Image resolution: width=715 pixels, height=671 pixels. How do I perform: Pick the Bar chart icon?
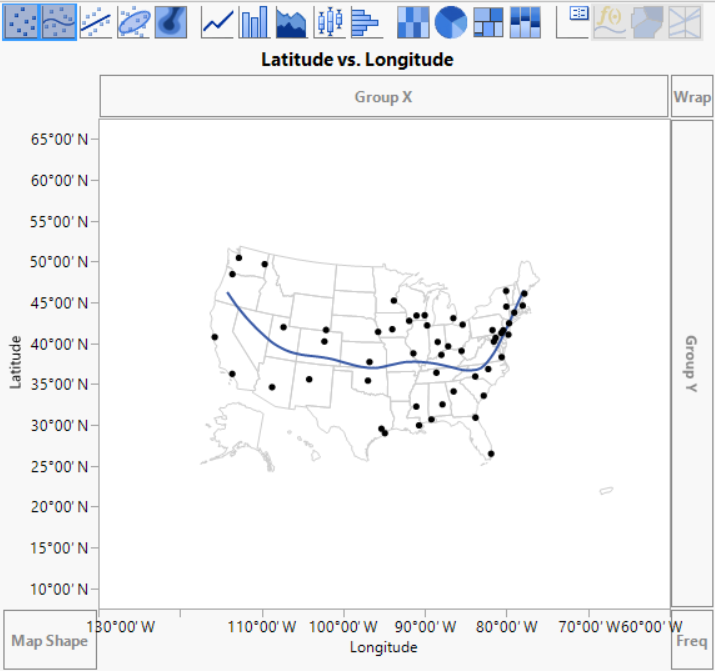(254, 20)
